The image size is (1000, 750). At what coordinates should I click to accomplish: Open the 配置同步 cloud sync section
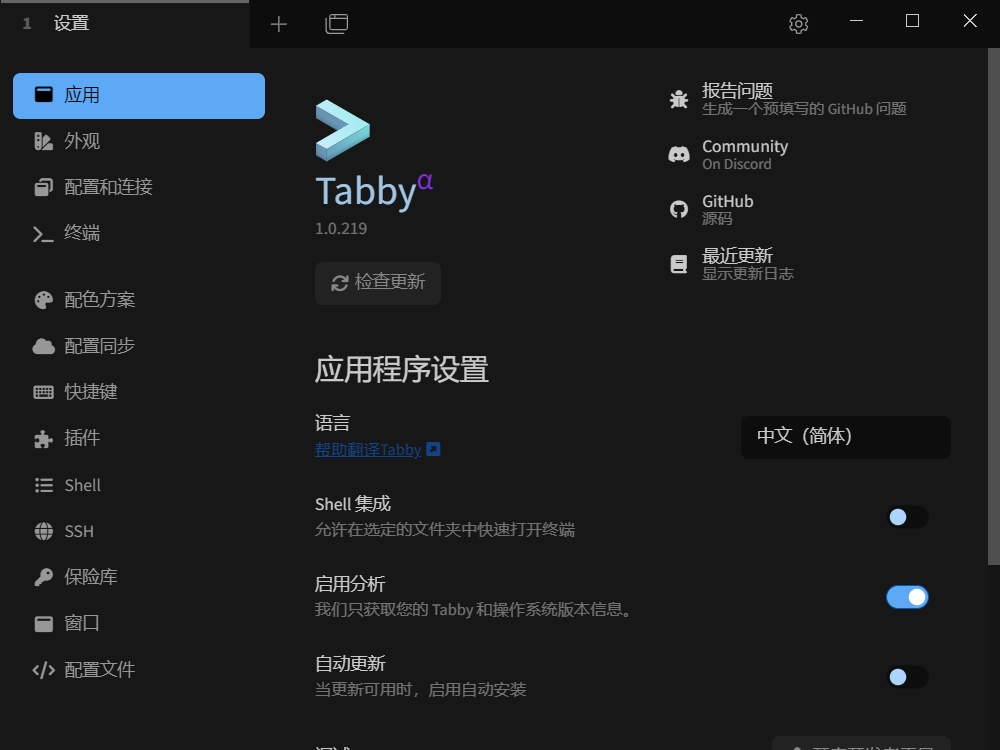coord(139,346)
